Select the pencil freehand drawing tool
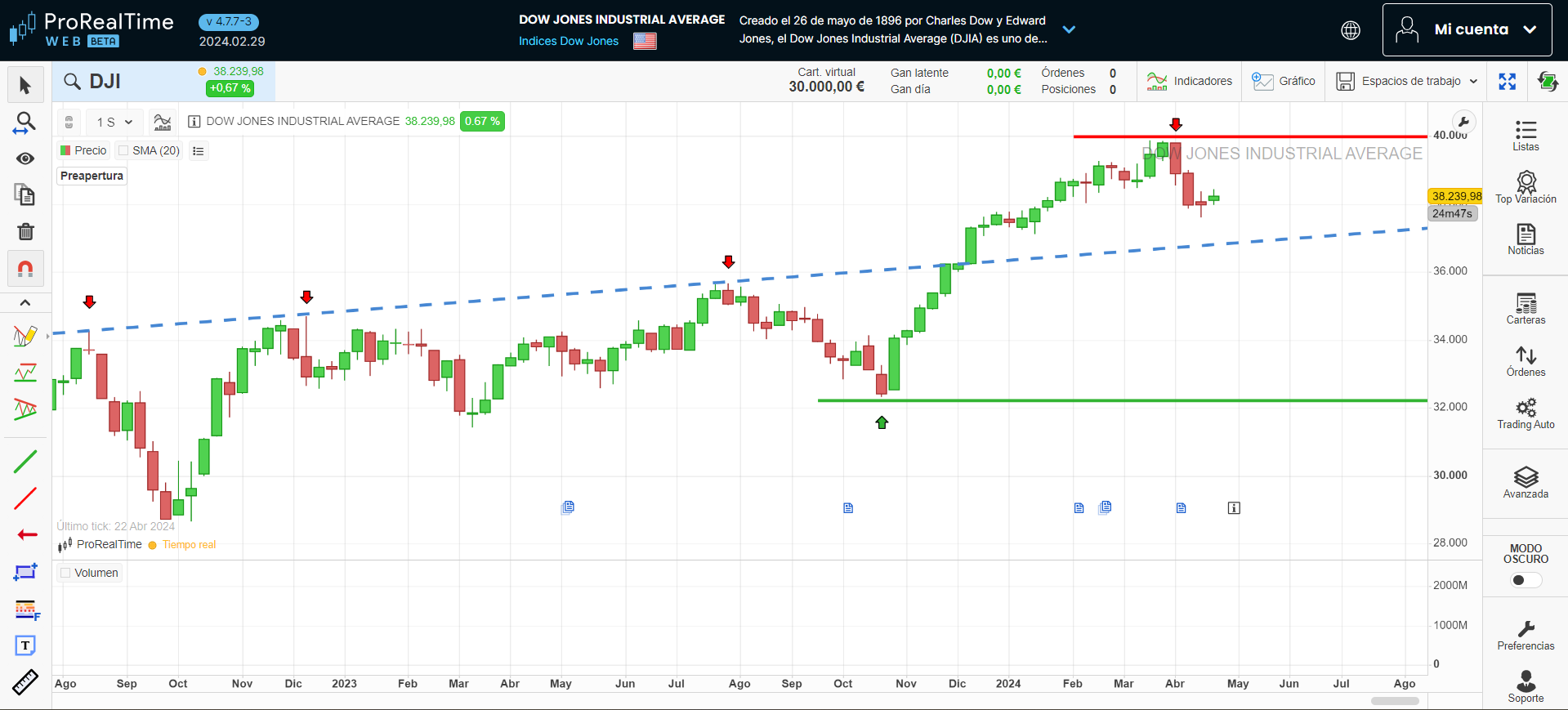Viewport: 1568px width, 710px height. point(25,336)
